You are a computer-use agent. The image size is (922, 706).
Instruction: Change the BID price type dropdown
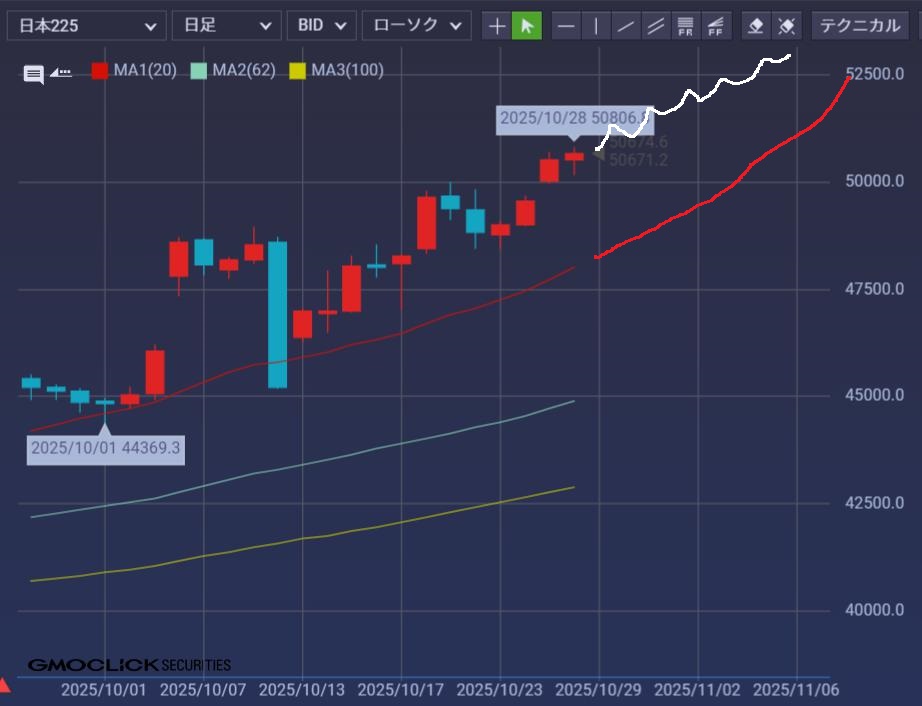point(321,26)
